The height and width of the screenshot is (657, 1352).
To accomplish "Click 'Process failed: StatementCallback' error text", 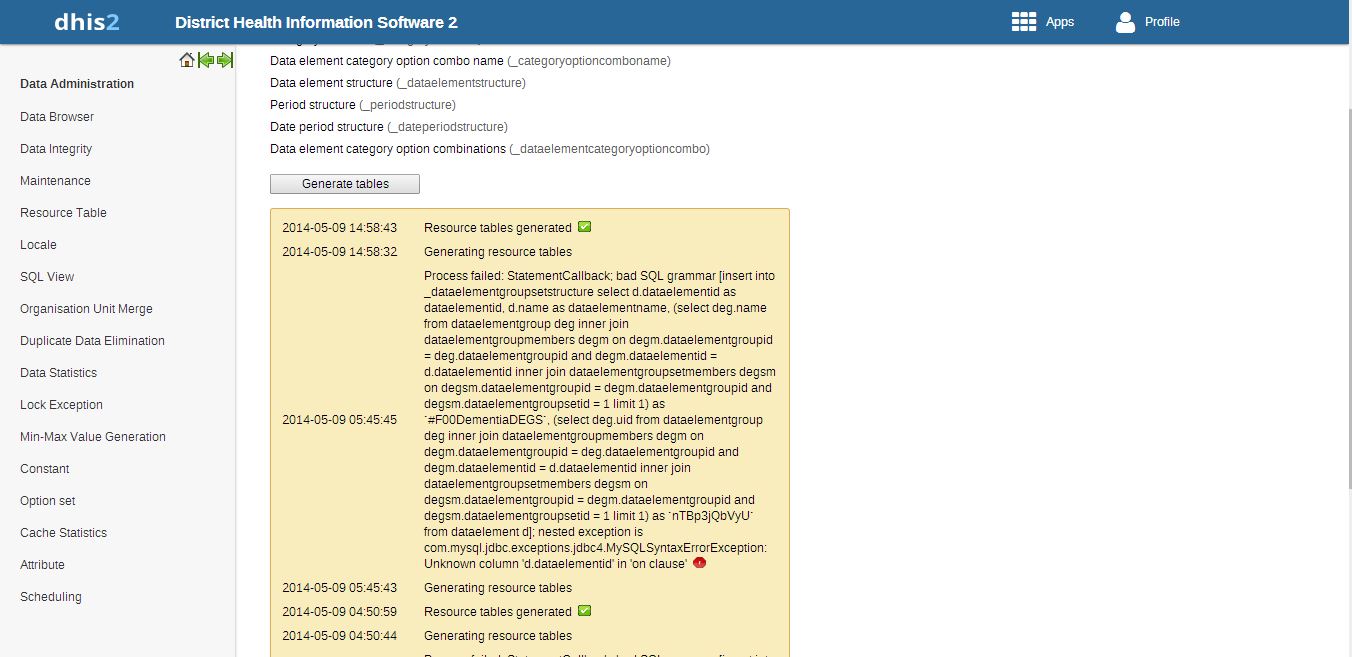I will coord(600,420).
